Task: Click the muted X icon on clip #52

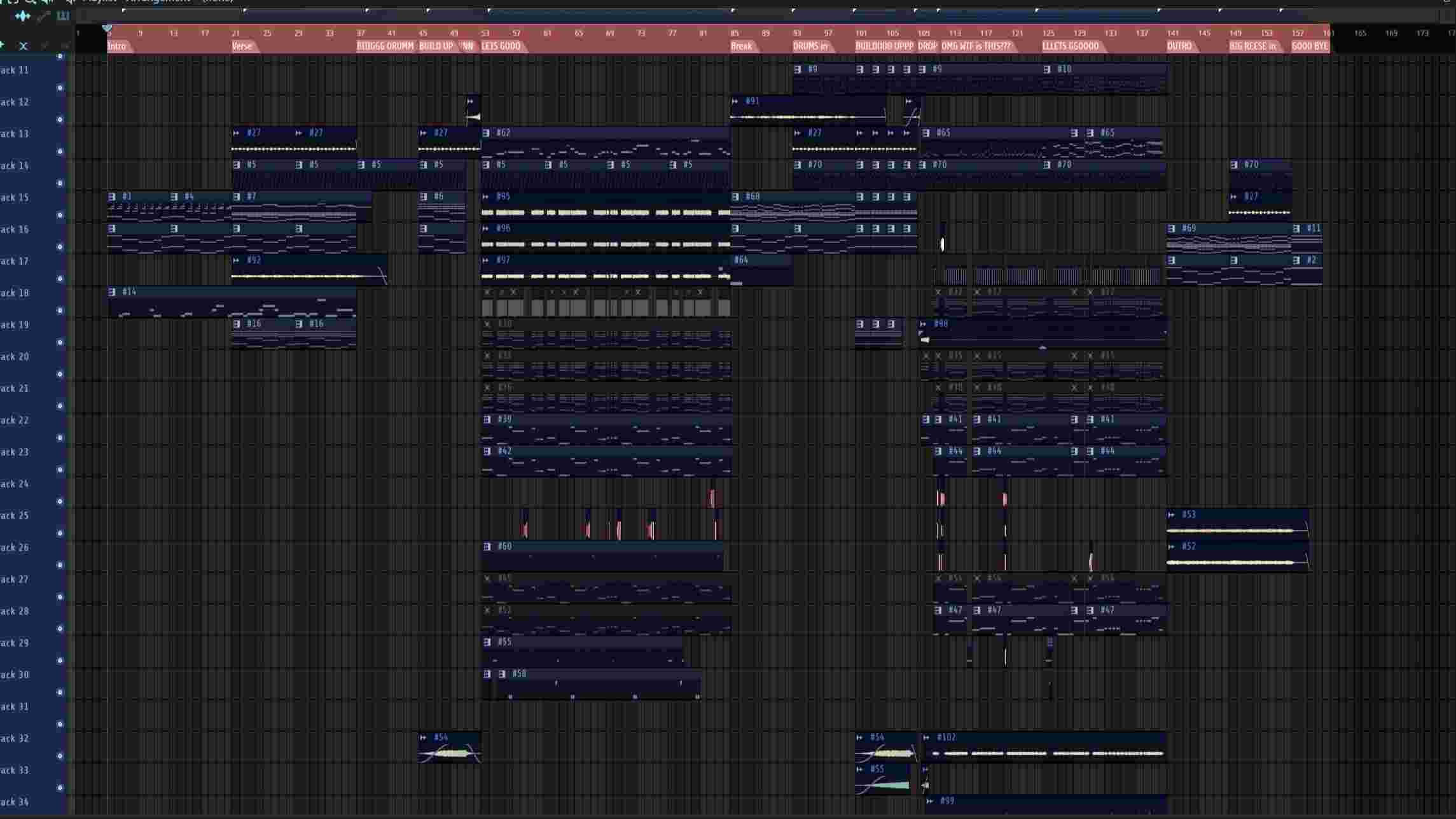Action: [x=487, y=610]
